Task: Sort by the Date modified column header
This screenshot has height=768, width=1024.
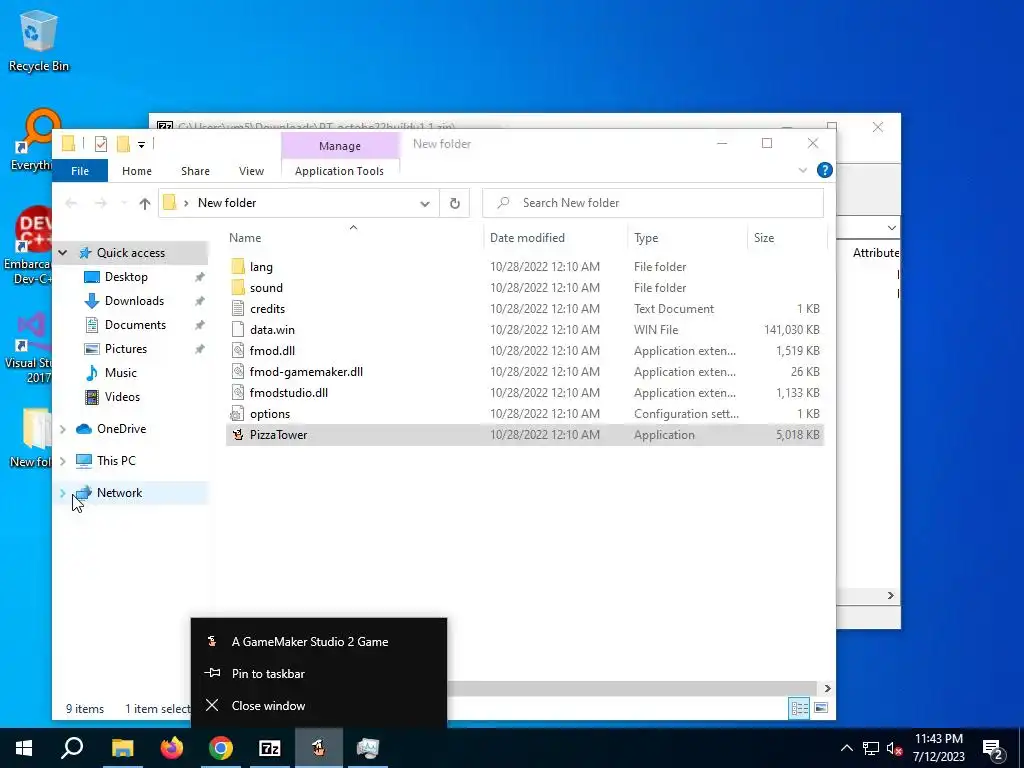Action: (555, 238)
